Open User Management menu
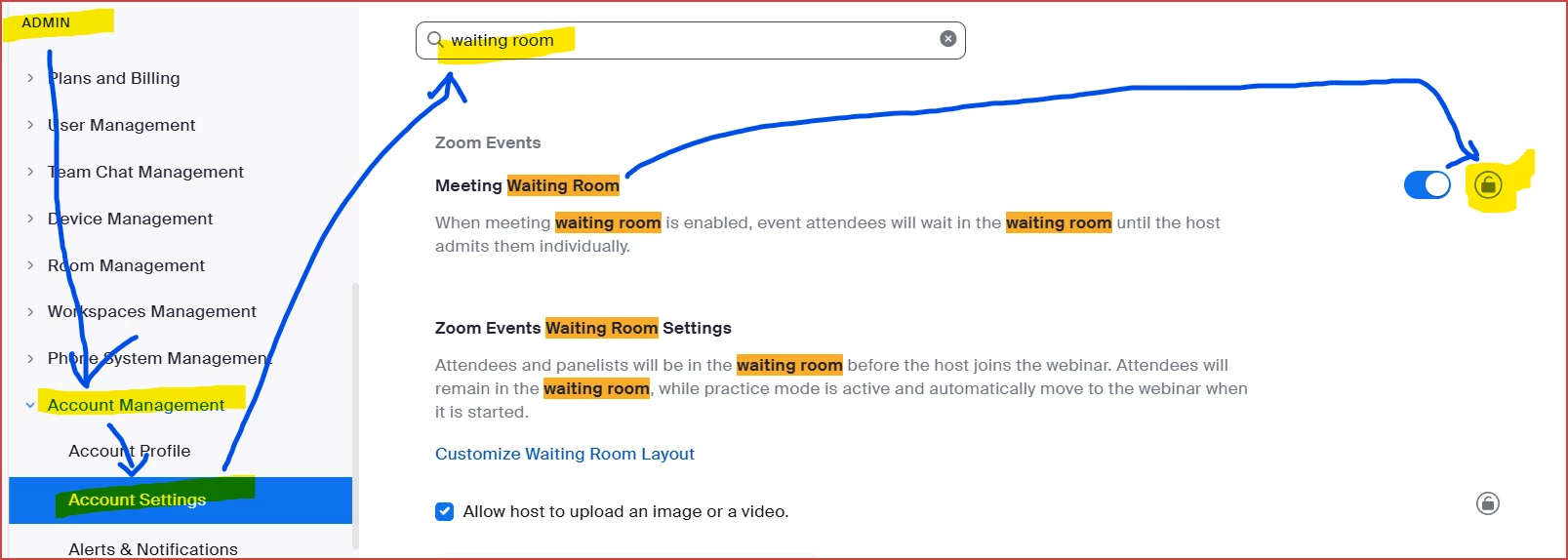1568x560 pixels. [x=122, y=125]
